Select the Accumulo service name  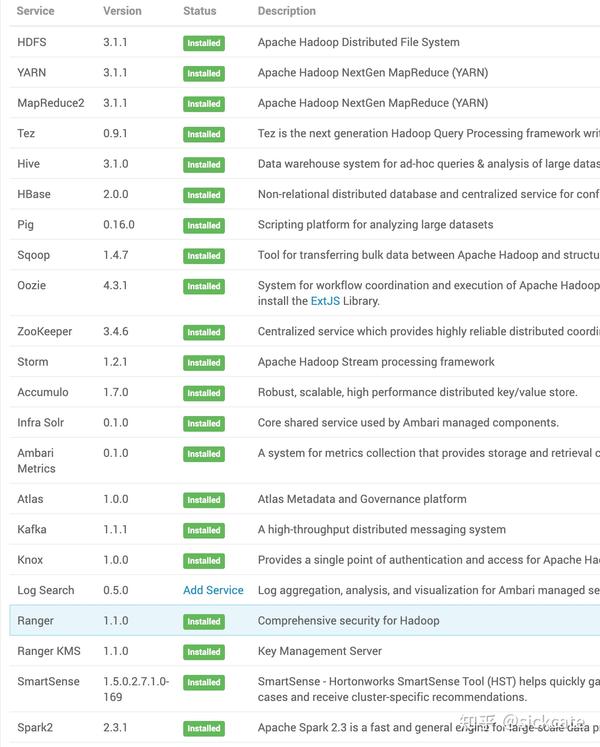43,393
